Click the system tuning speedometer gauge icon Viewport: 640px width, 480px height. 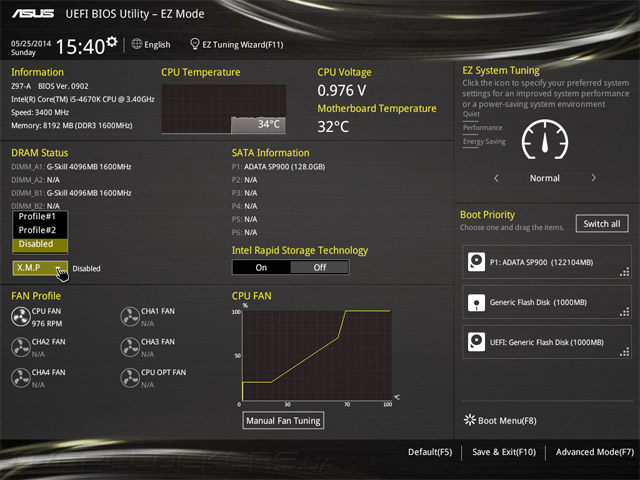(x=544, y=140)
